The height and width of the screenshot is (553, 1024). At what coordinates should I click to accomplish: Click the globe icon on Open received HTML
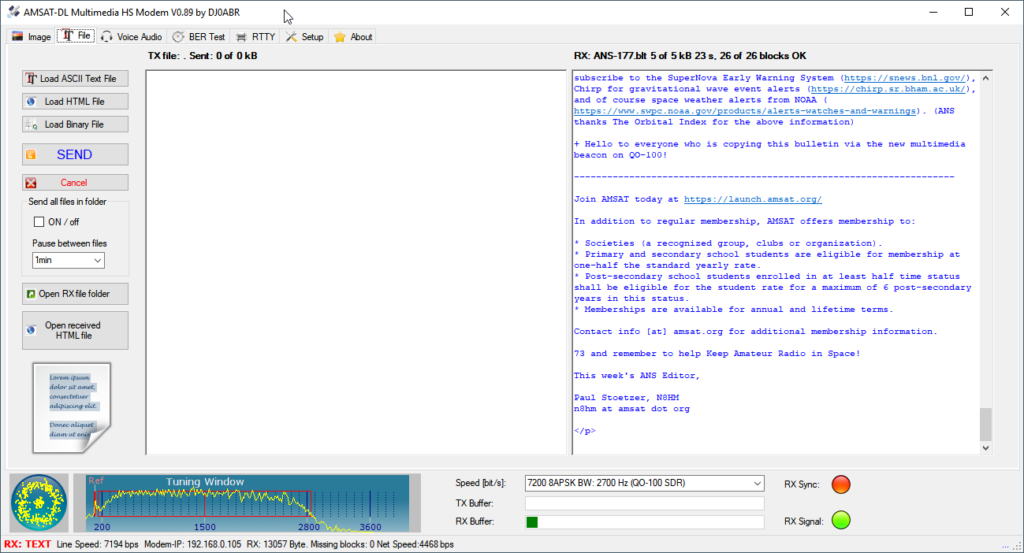31,330
